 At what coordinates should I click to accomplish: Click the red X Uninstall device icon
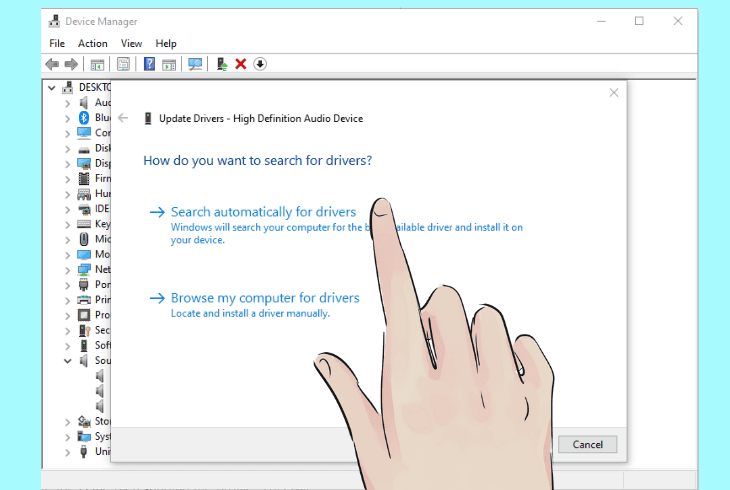[241, 64]
